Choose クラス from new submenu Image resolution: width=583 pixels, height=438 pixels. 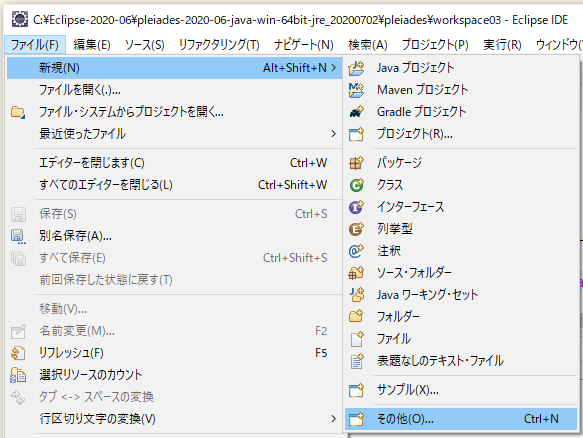[461, 185]
